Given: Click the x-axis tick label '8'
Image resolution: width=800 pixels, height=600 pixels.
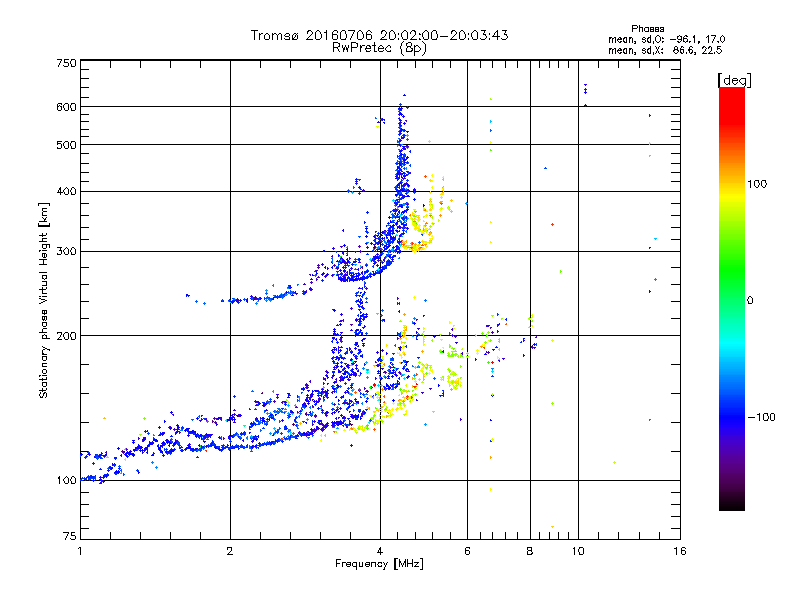Looking at the screenshot, I should (530, 551).
